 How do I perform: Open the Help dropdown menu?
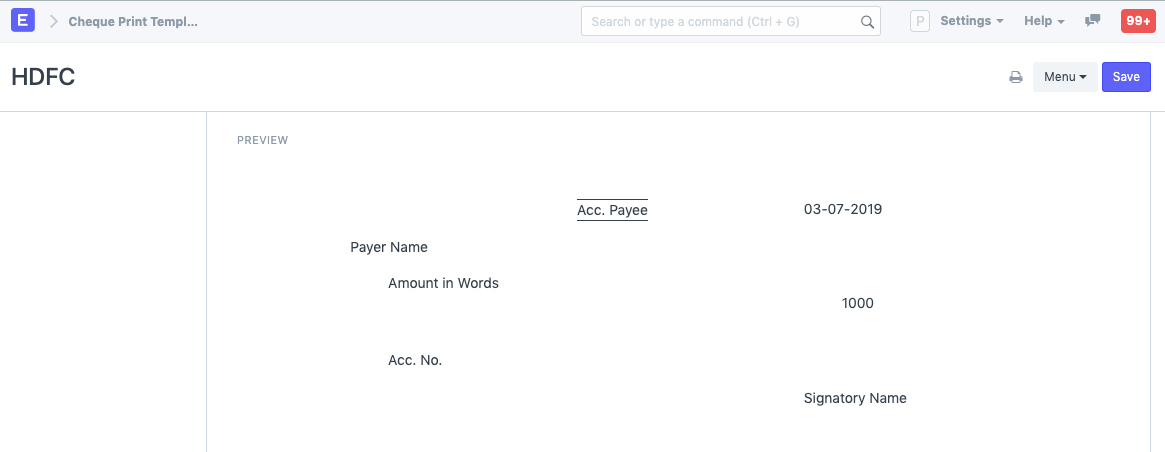coord(1044,21)
